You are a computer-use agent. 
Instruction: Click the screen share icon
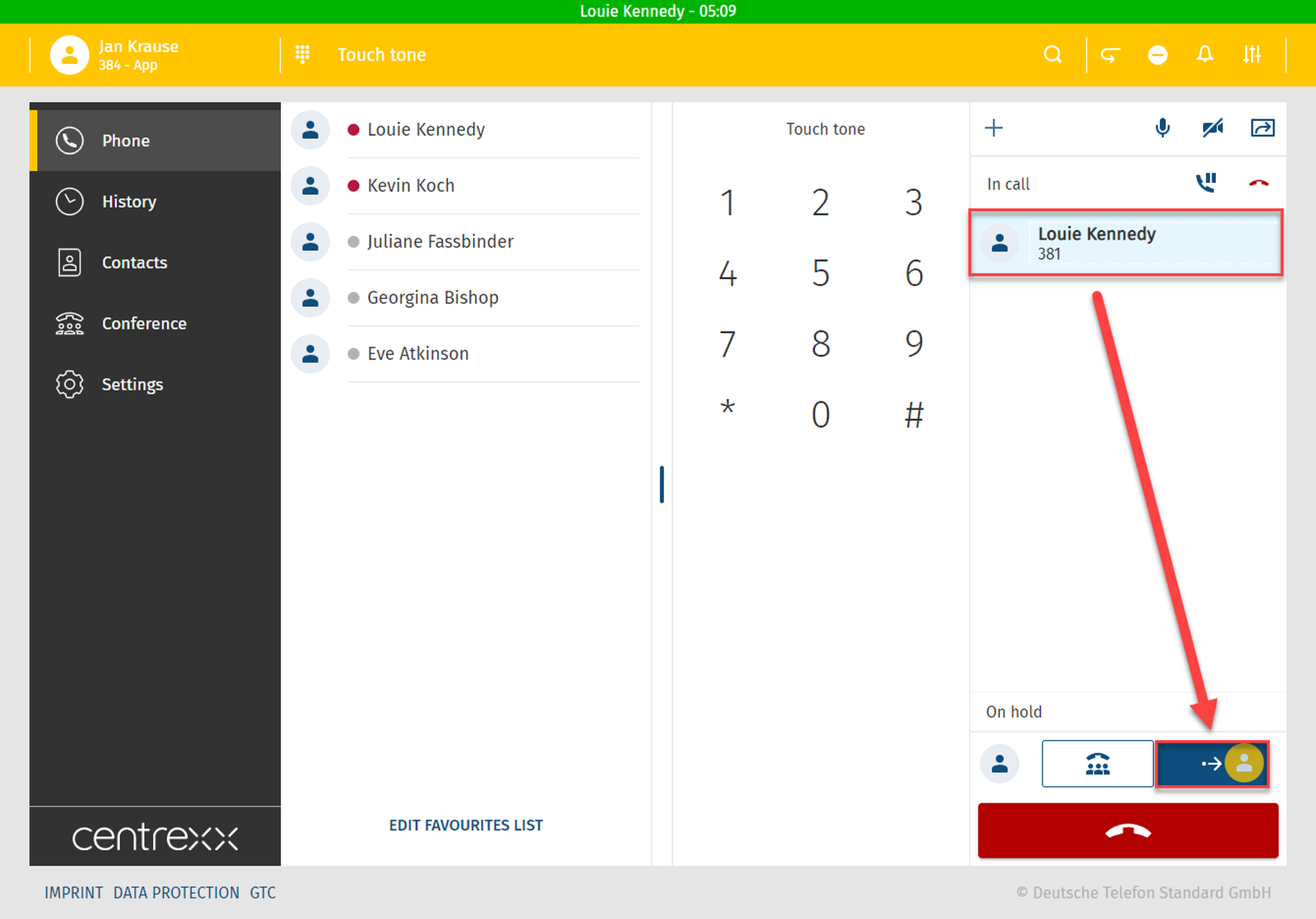[x=1262, y=128]
